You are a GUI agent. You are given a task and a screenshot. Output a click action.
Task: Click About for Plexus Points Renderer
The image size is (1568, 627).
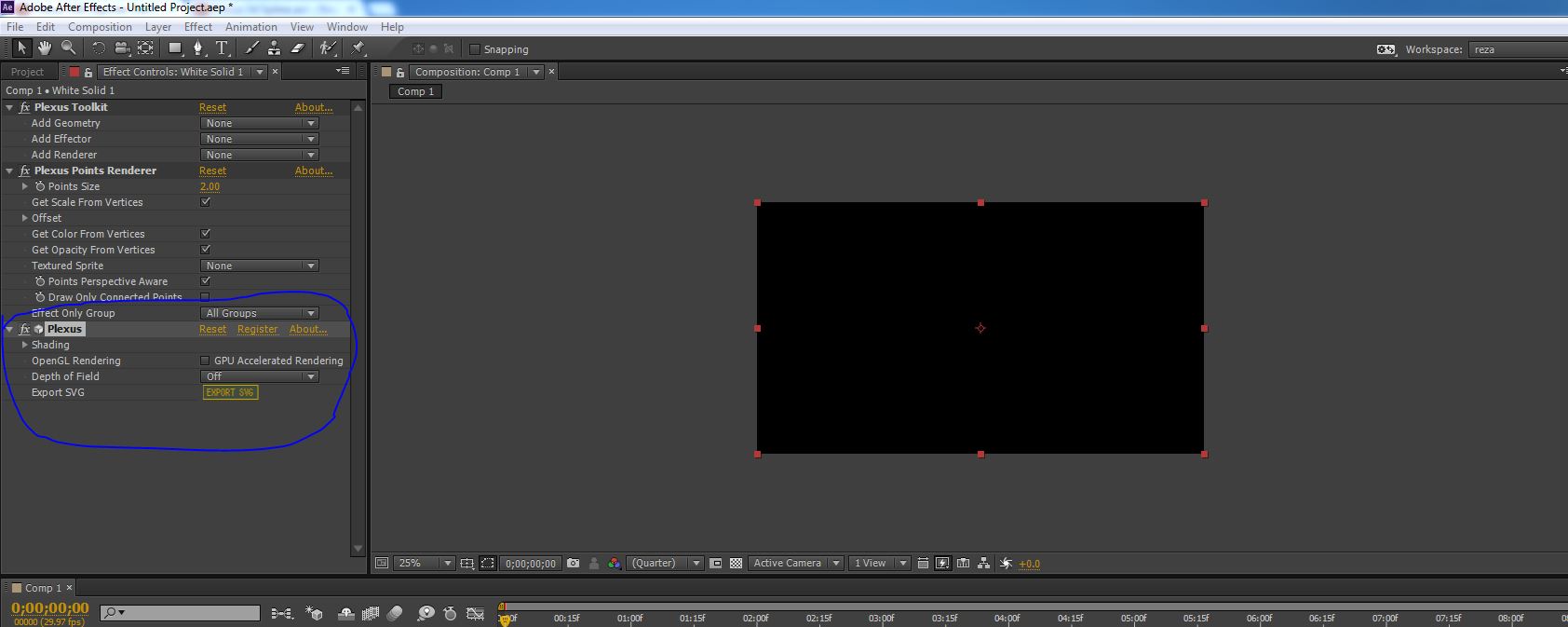(x=314, y=170)
